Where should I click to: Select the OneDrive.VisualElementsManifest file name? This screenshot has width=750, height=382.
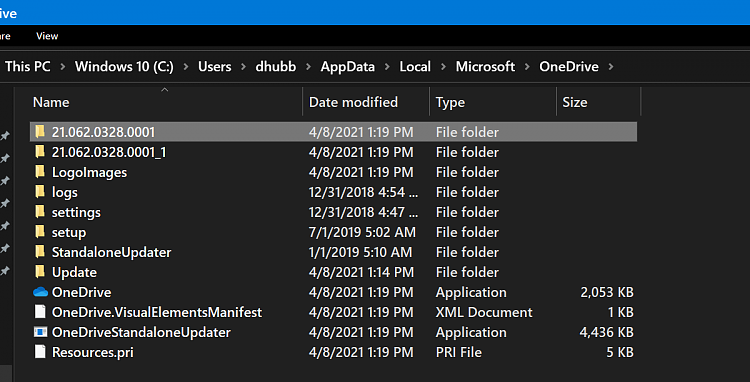pos(157,312)
